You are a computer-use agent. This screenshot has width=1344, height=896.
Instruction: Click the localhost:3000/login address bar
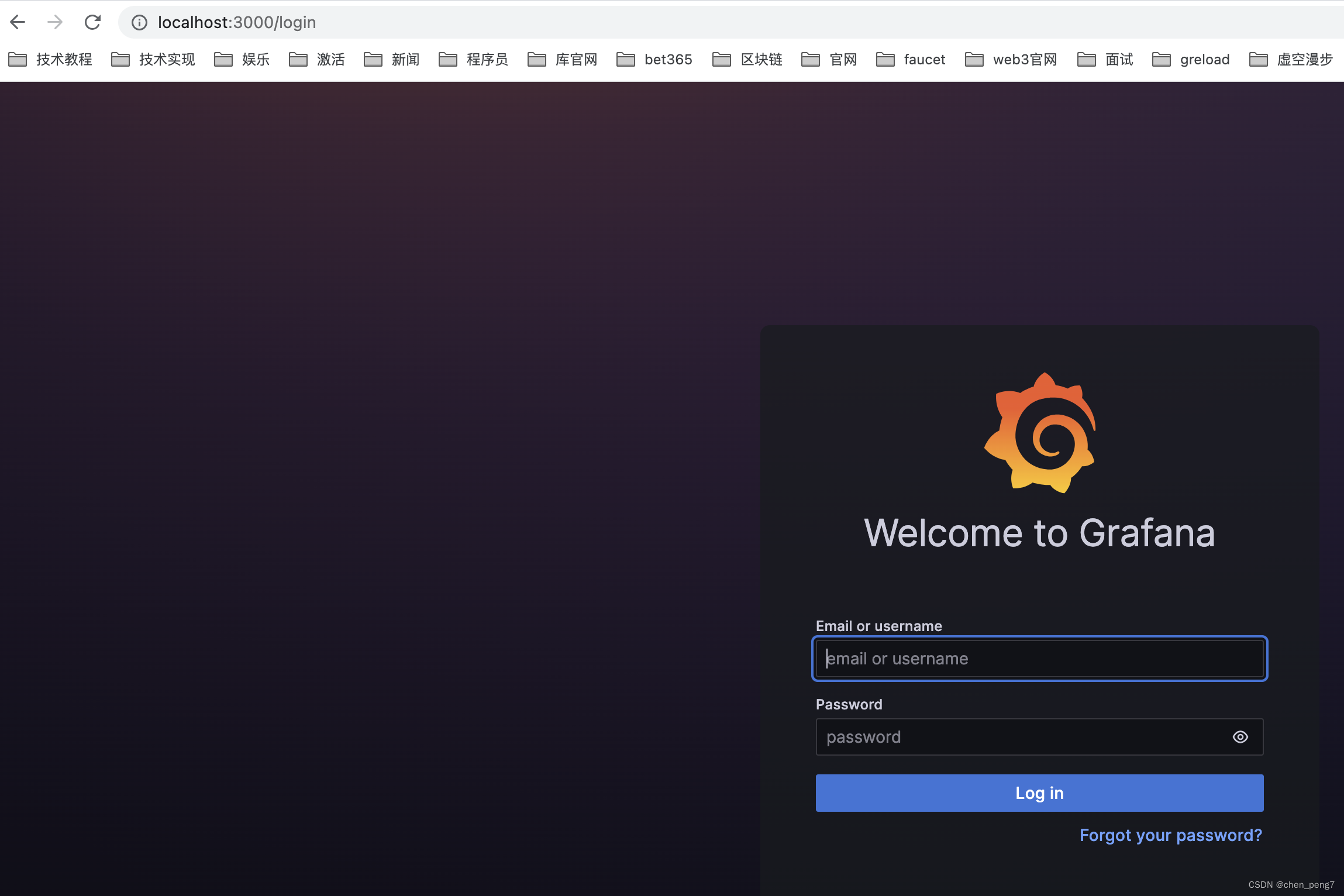point(731,22)
